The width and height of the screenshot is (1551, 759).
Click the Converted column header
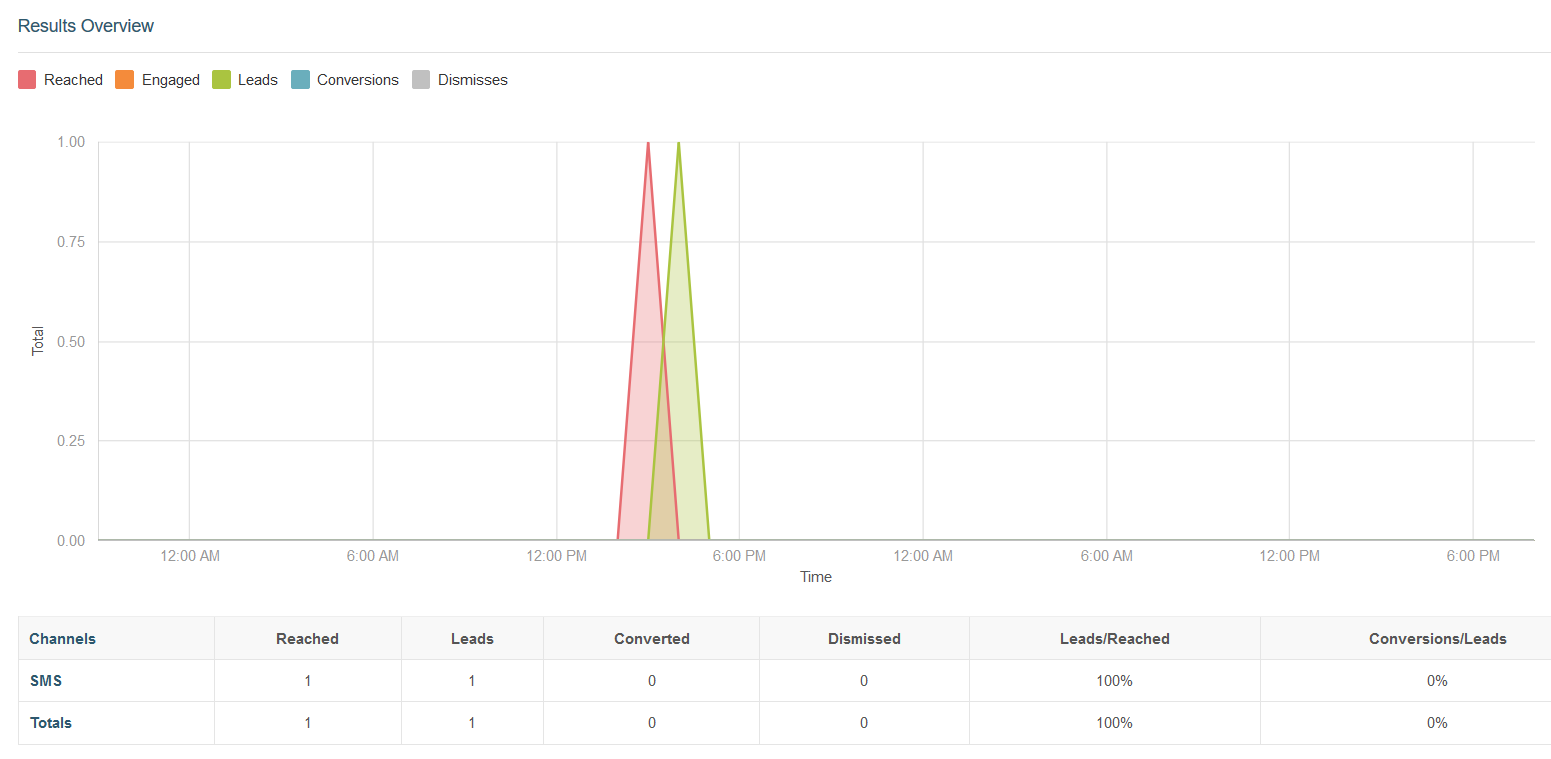point(652,638)
